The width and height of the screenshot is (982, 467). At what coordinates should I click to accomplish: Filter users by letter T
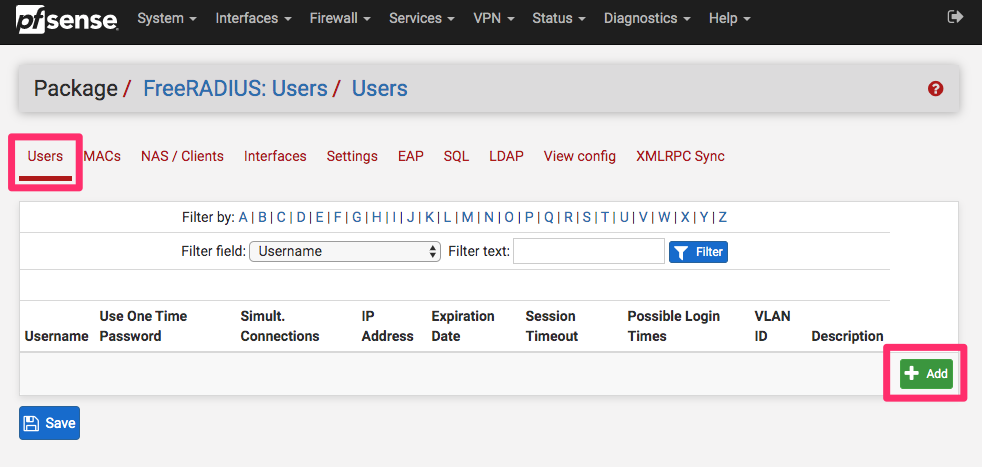click(605, 218)
